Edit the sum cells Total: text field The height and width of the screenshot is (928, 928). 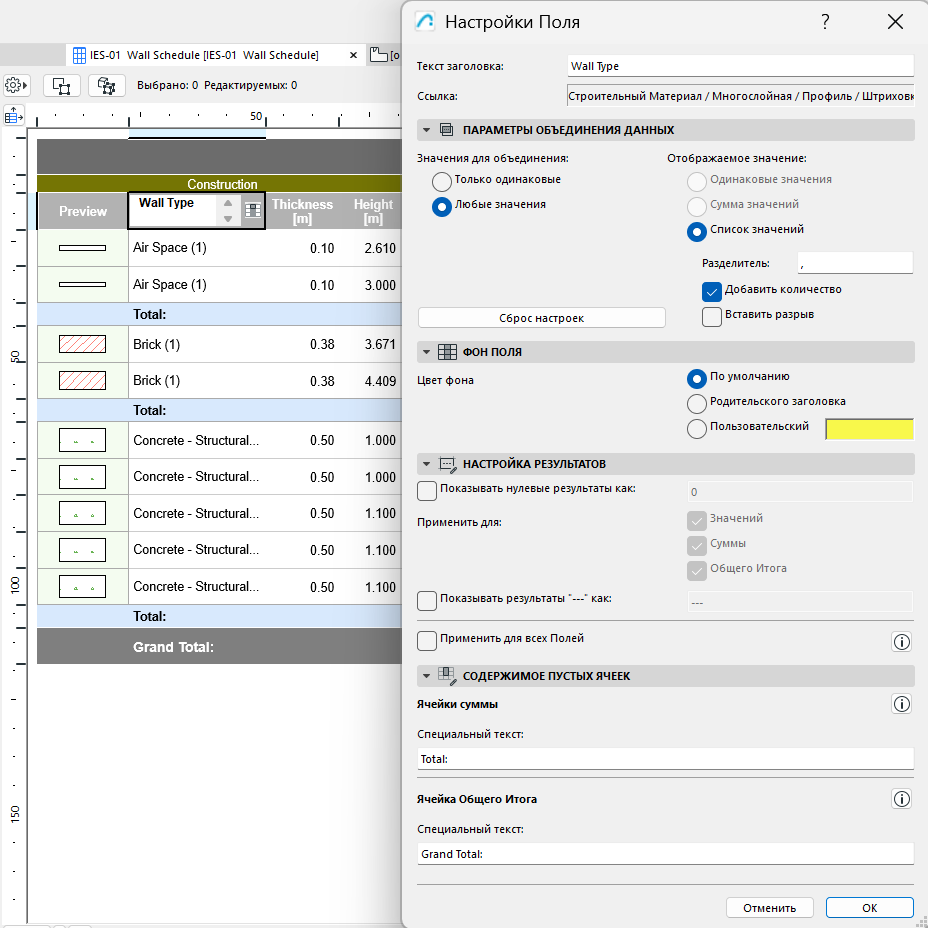tap(665, 759)
